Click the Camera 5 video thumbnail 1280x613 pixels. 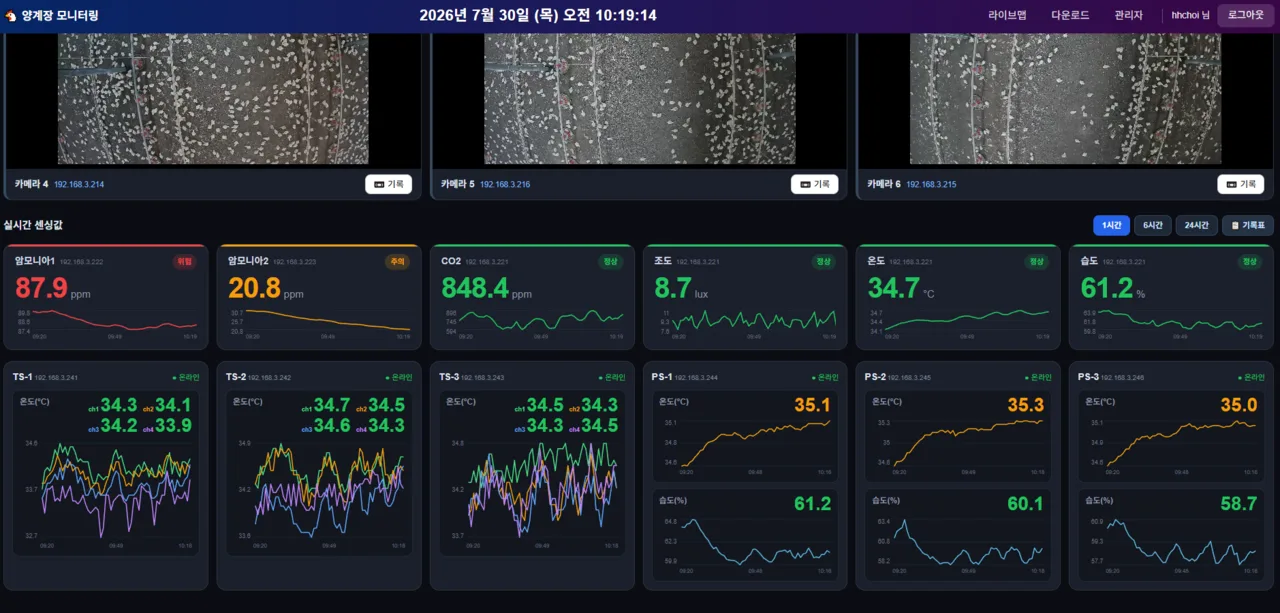tap(640, 99)
